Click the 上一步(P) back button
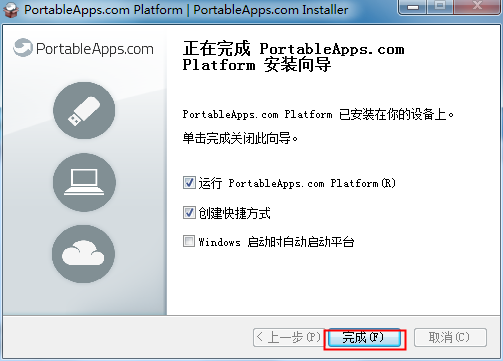This screenshot has height=361, width=503. [x=289, y=338]
